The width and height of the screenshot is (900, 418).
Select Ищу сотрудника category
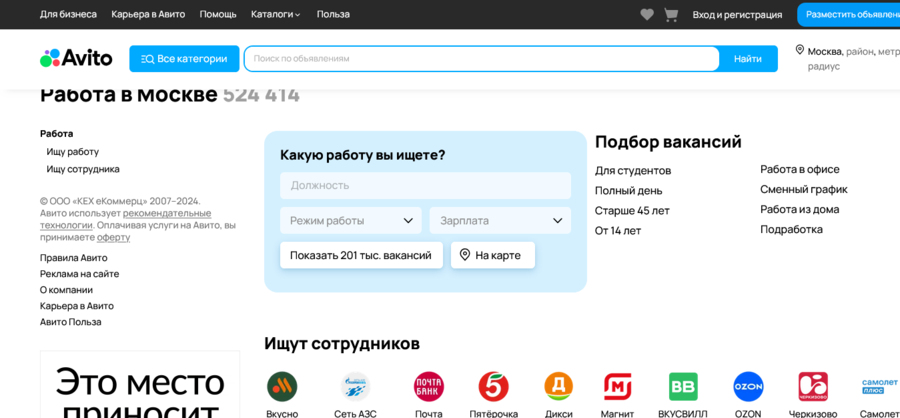point(83,169)
